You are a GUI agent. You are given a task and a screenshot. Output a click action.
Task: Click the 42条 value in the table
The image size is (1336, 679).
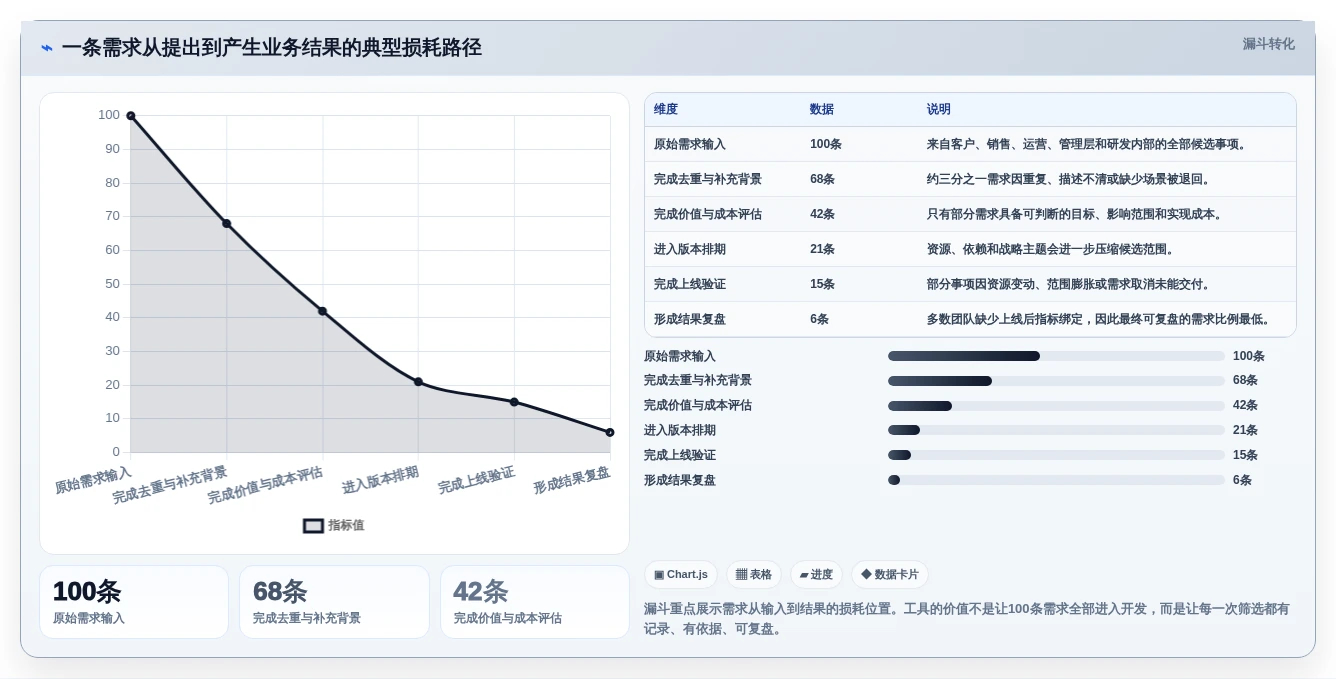coord(822,214)
